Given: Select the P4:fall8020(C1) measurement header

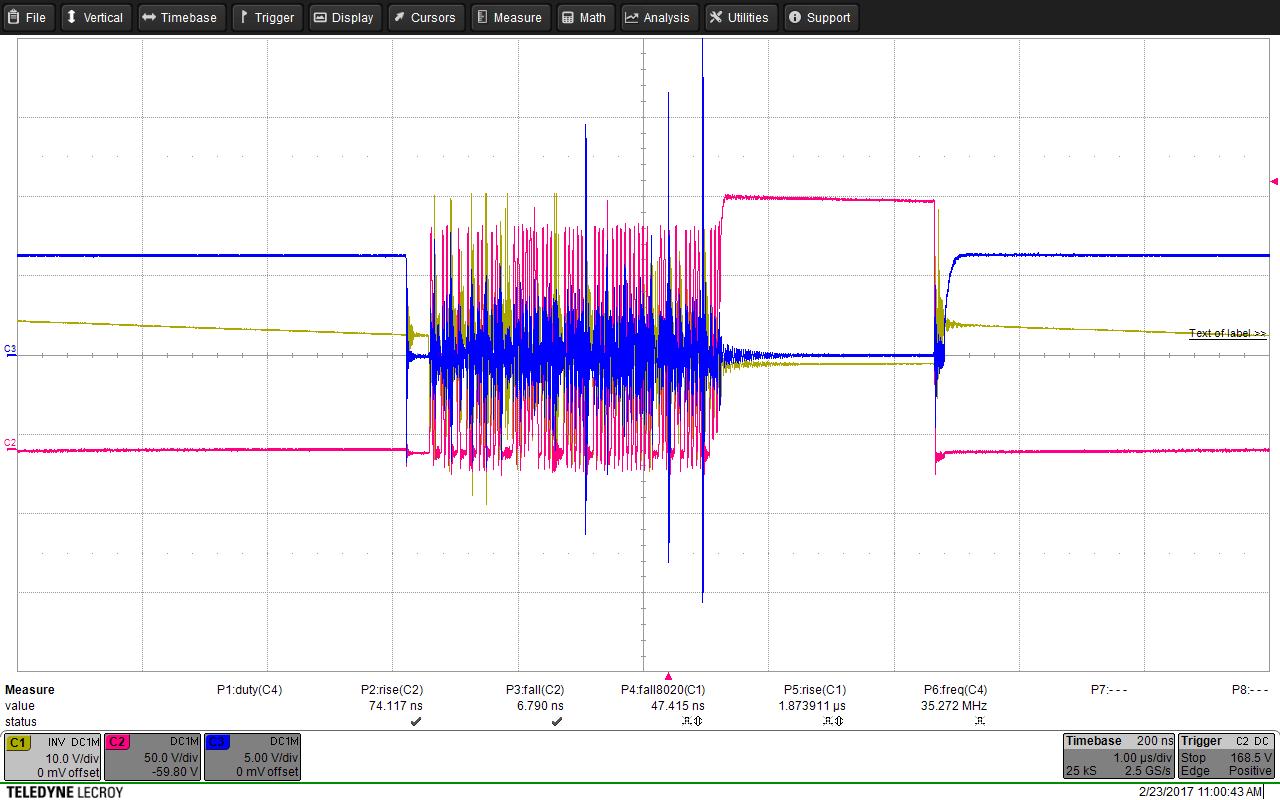Looking at the screenshot, I should [x=663, y=690].
